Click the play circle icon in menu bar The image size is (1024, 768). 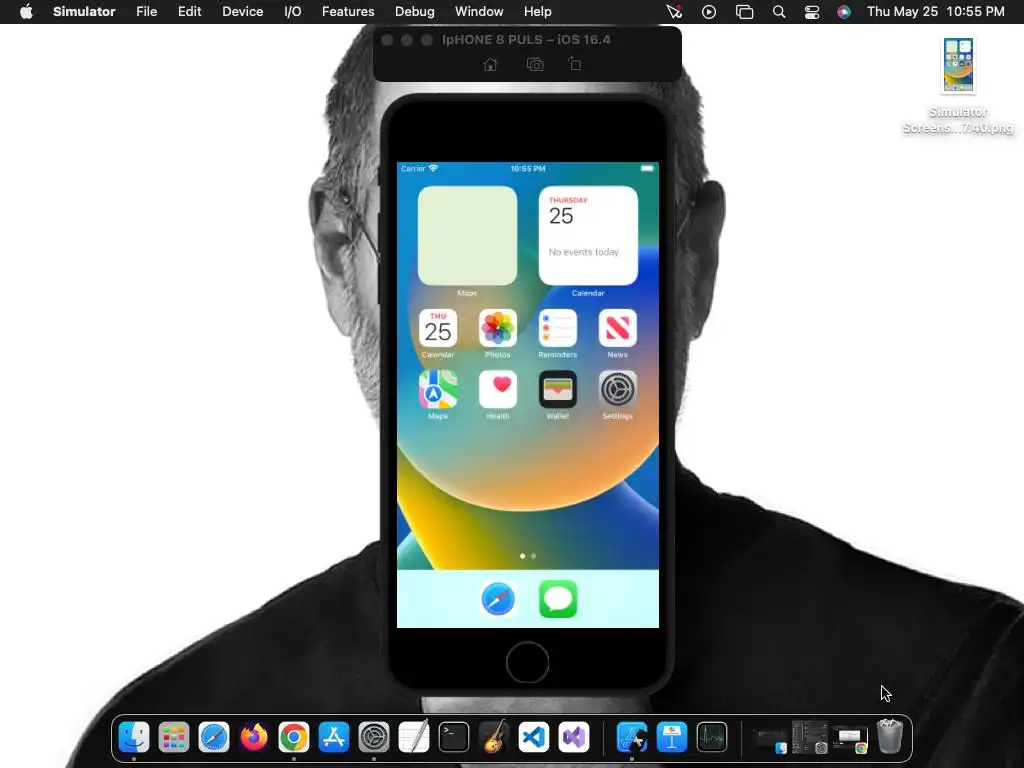(709, 12)
